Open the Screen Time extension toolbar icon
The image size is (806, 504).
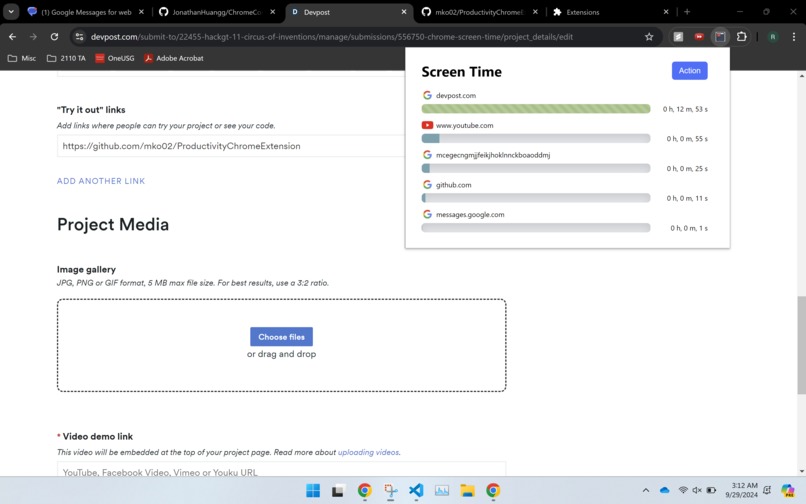click(x=720, y=37)
